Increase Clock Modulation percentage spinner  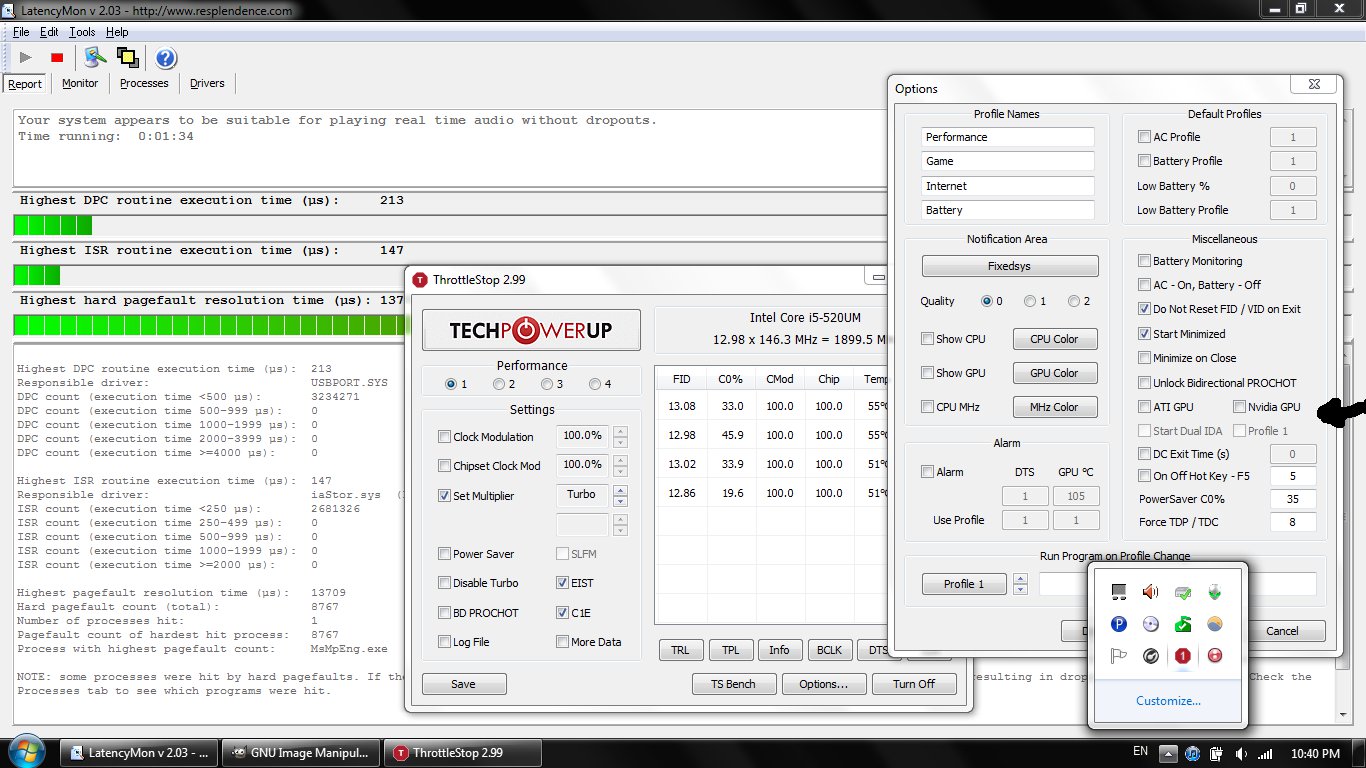(620, 431)
